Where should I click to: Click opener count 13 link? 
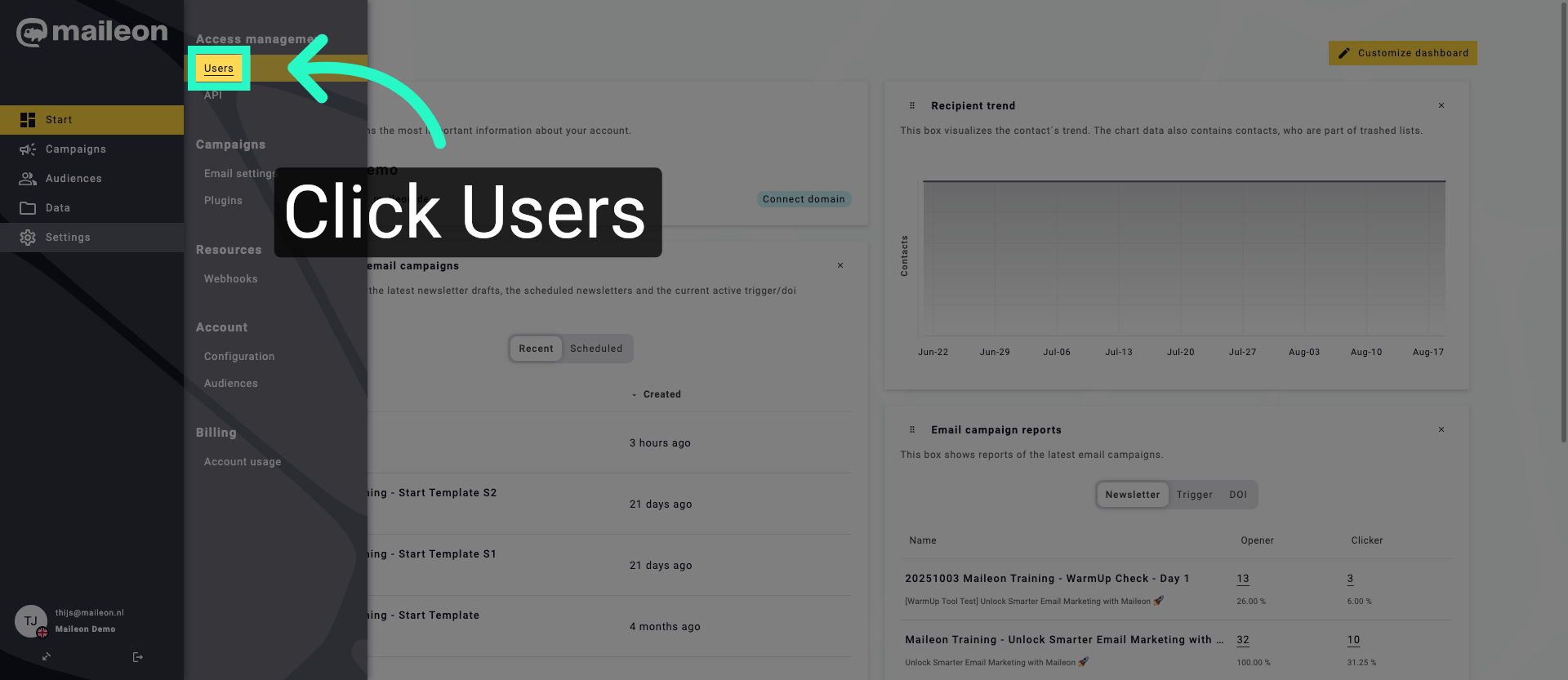[1243, 579]
